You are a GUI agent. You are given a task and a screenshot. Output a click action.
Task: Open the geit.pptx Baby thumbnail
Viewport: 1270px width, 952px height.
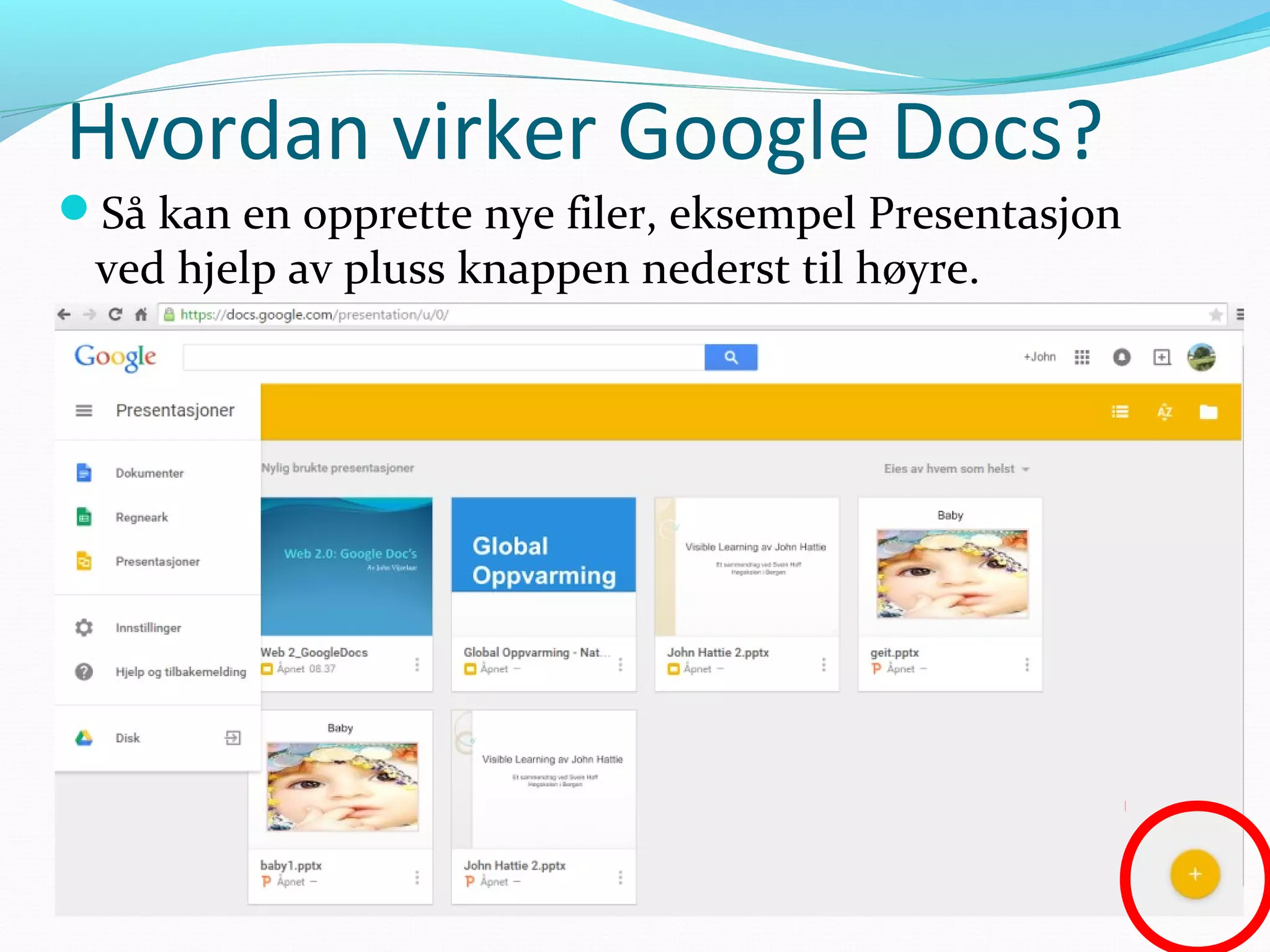[951, 566]
